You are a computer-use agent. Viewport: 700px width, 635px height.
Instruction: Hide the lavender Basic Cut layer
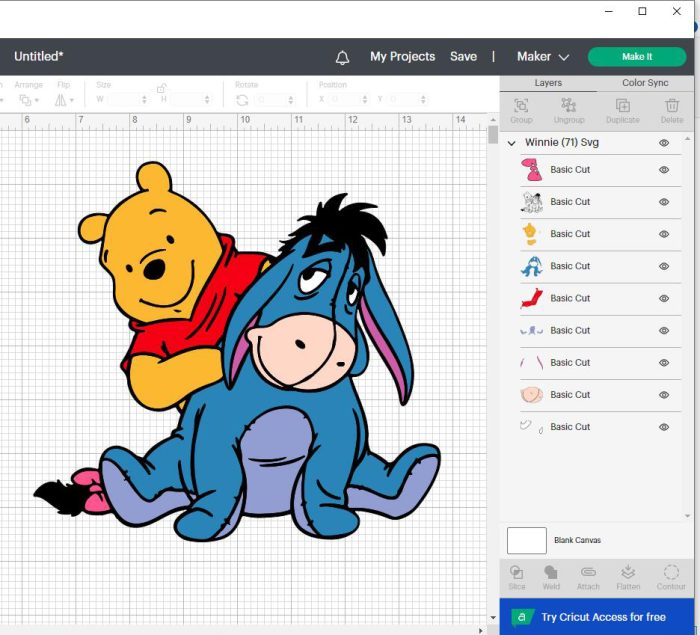(664, 330)
